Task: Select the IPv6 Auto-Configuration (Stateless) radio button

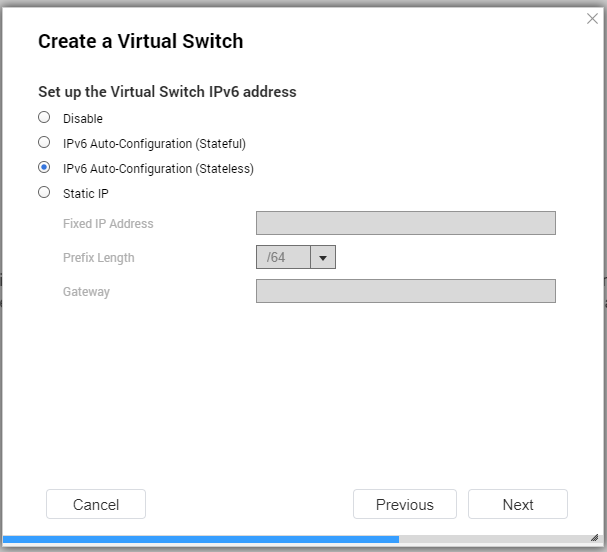Action: tap(44, 168)
